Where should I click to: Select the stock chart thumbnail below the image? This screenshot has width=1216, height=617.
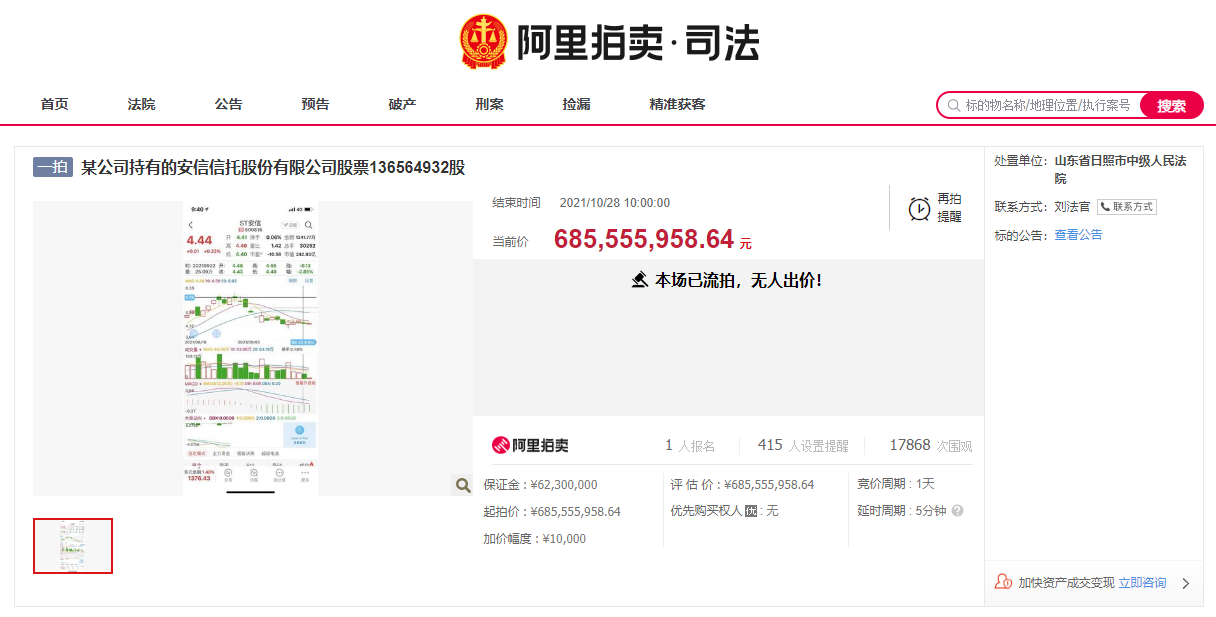click(73, 546)
